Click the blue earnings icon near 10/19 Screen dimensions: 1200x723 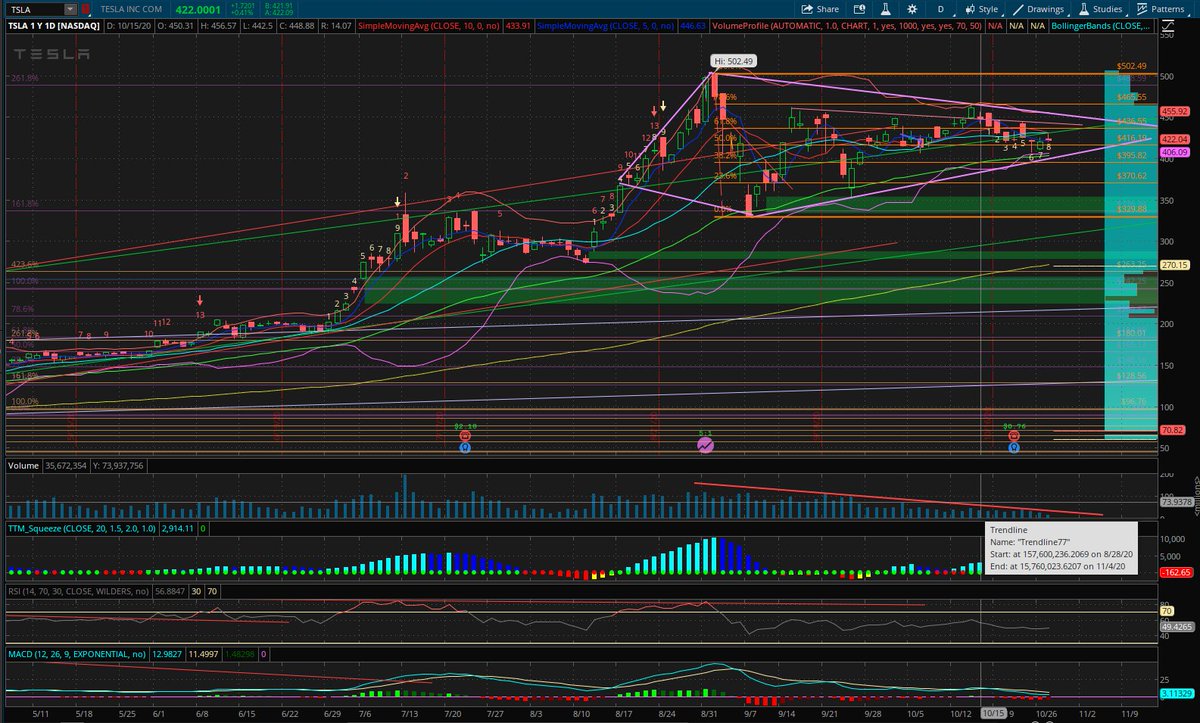pos(1014,448)
